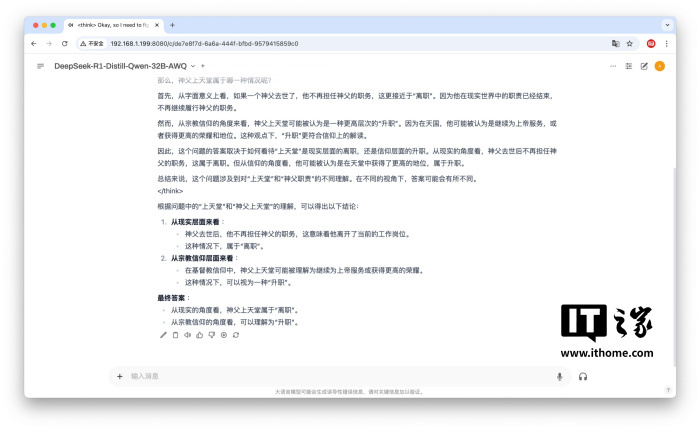Screen dimensions: 700x429
Task: Regenerate the response
Action: point(235,335)
